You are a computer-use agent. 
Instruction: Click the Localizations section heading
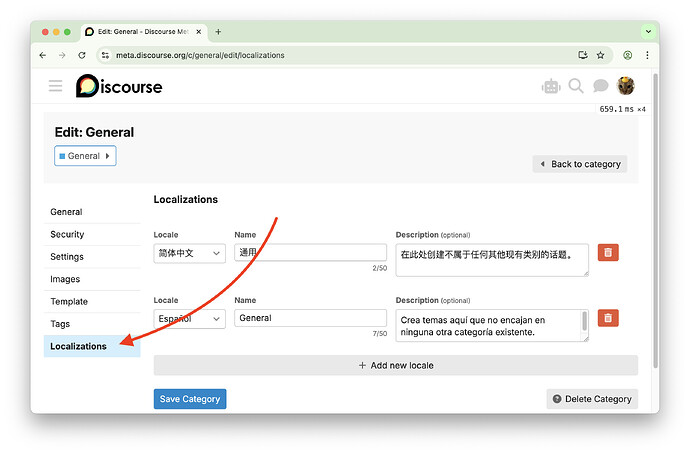(186, 199)
